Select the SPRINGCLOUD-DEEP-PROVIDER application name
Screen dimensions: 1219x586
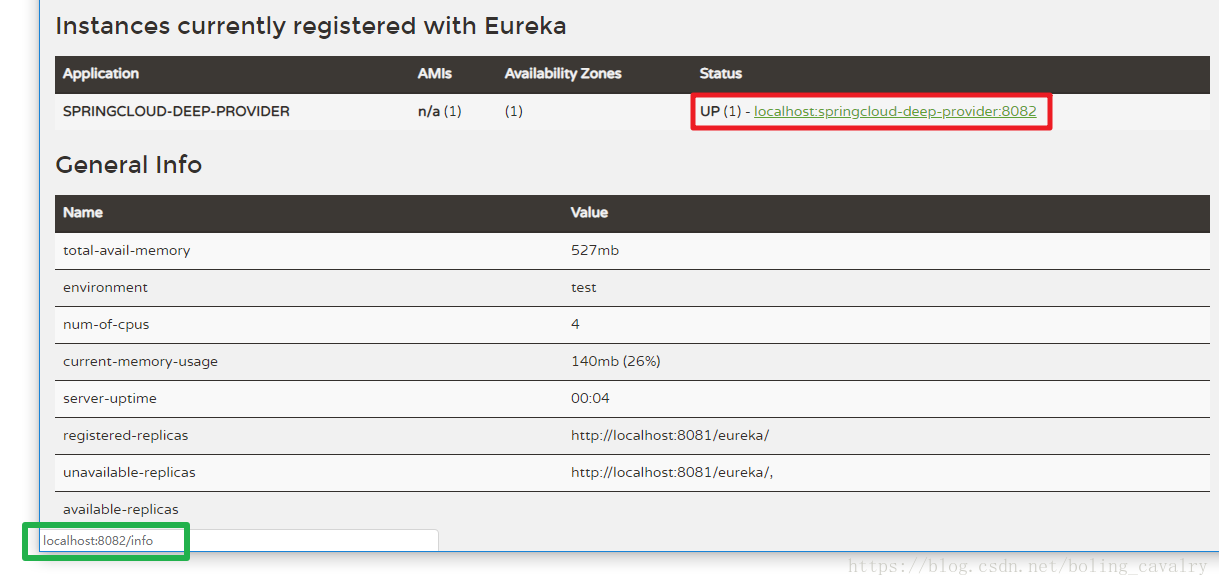point(176,111)
